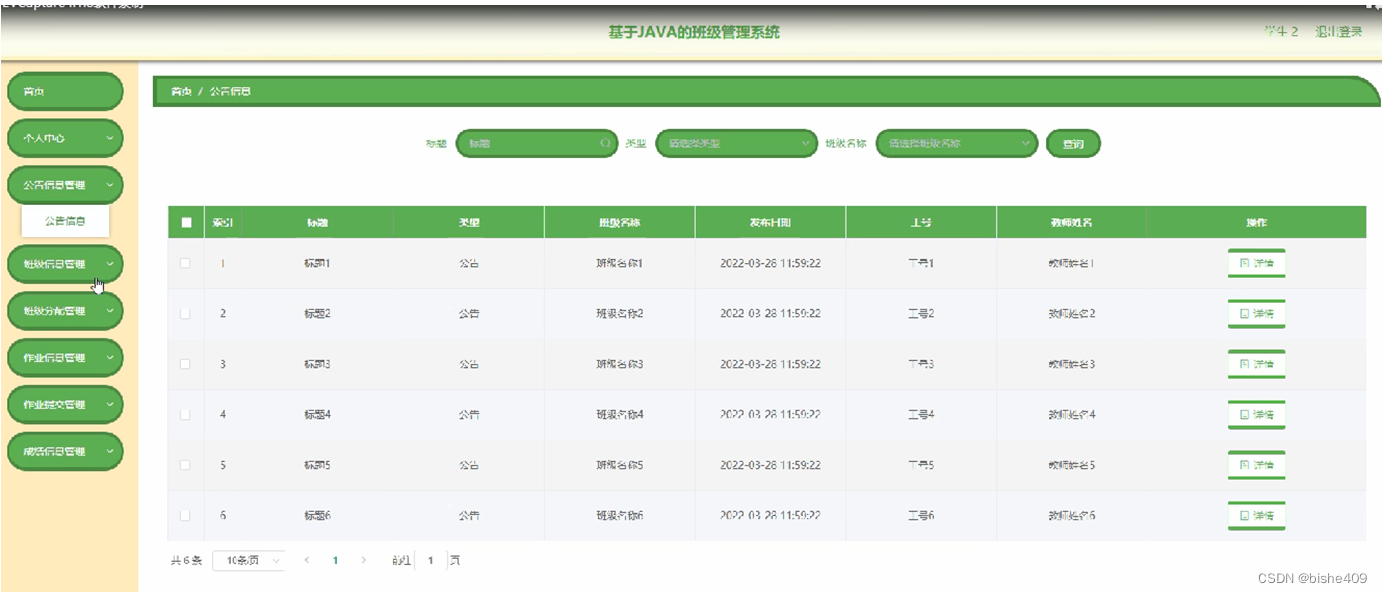Expand the 班级分配管理 sidebar menu

click(65, 311)
